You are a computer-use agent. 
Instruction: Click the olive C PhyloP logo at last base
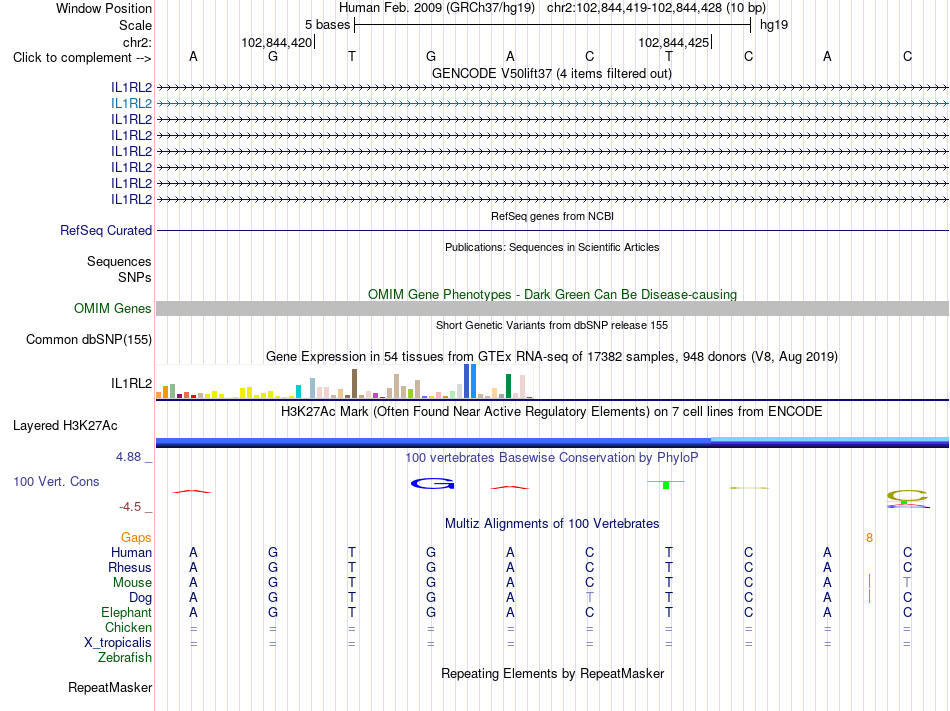(907, 495)
